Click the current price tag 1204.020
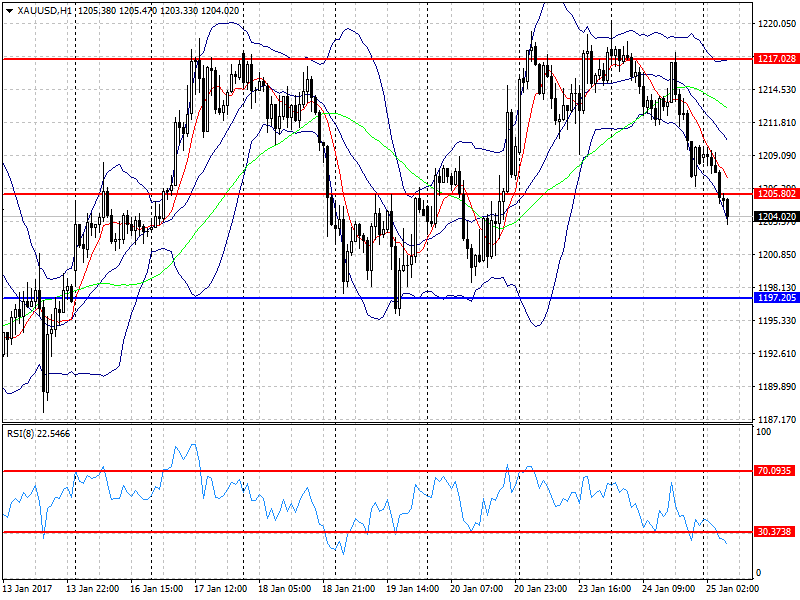This screenshot has width=800, height=600. pos(776,217)
